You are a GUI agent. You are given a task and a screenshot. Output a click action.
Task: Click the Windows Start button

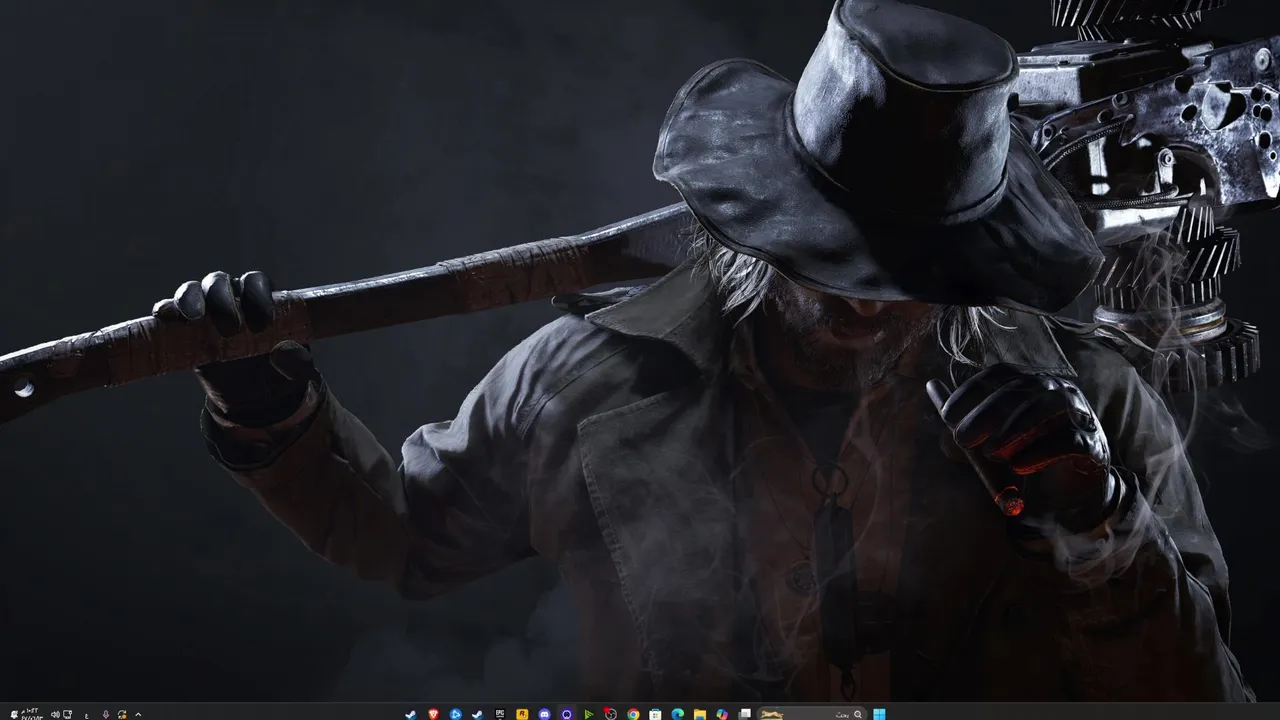[879, 714]
